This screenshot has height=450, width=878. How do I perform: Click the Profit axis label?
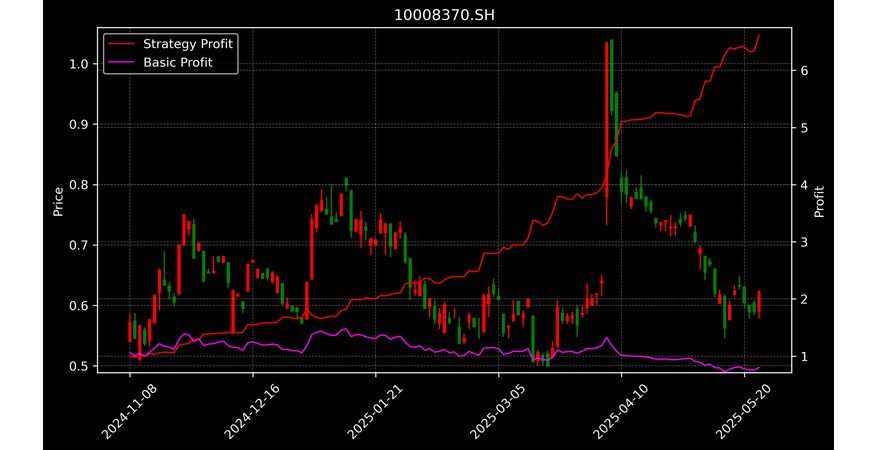(819, 201)
